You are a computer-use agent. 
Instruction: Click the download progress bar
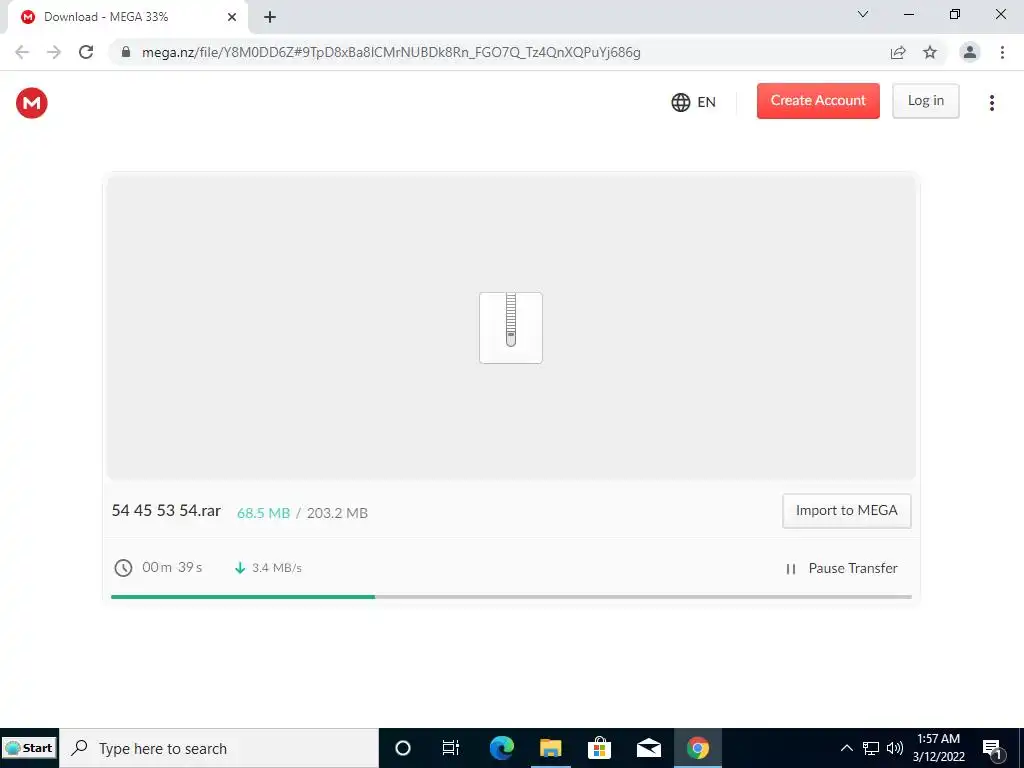tap(511, 597)
